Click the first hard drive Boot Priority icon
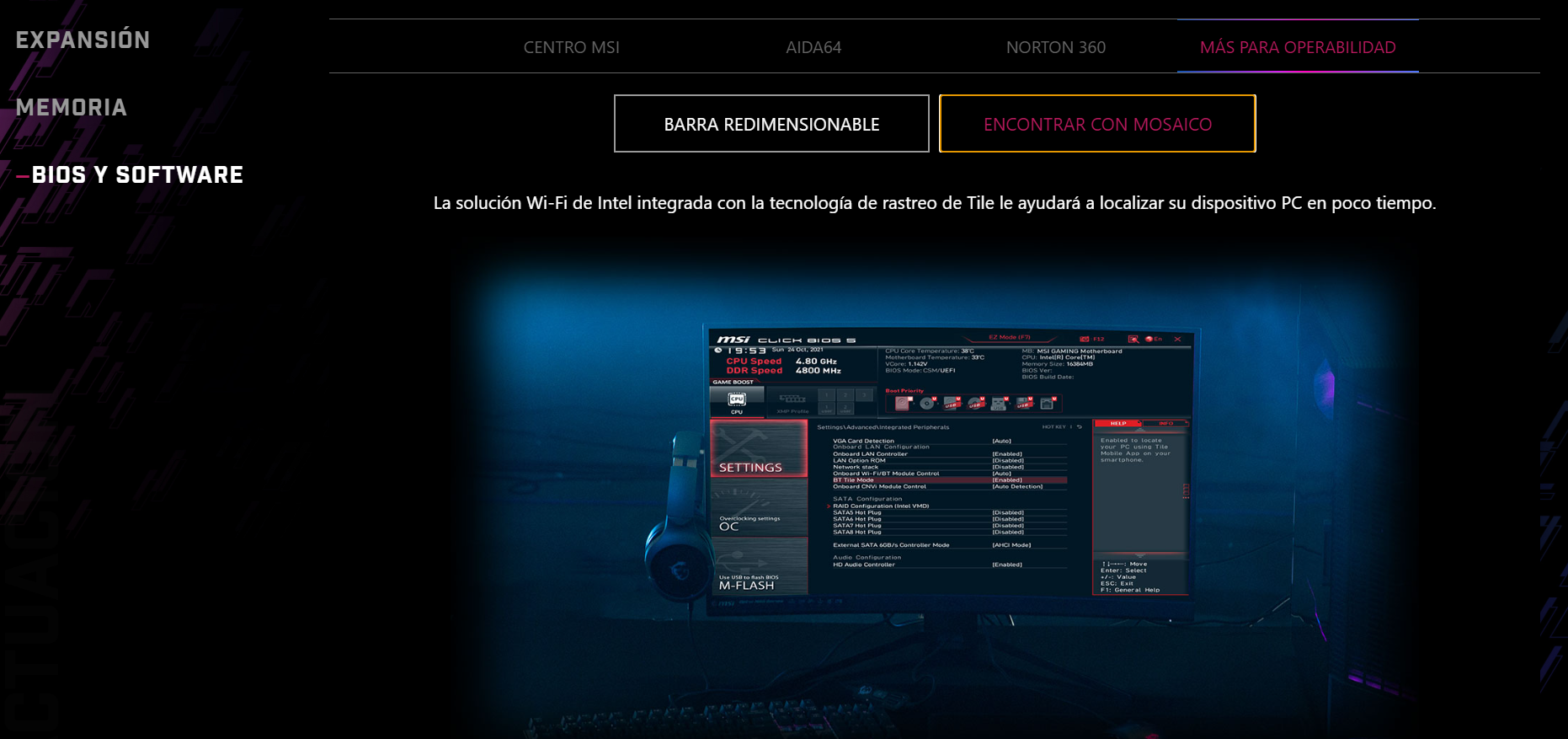The width and height of the screenshot is (1568, 739). coord(903,403)
